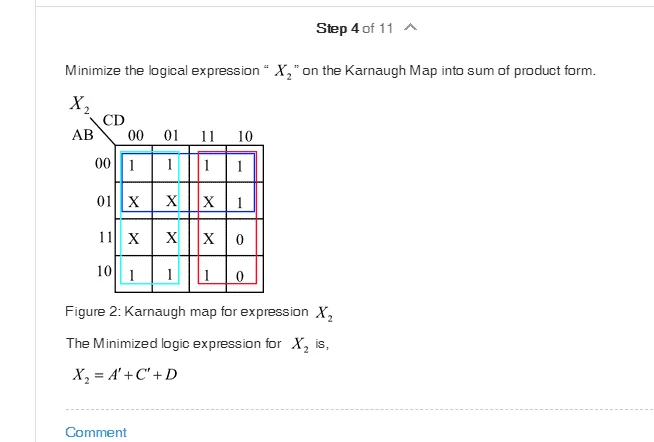Click the Karnaugh map figure image

(167, 194)
